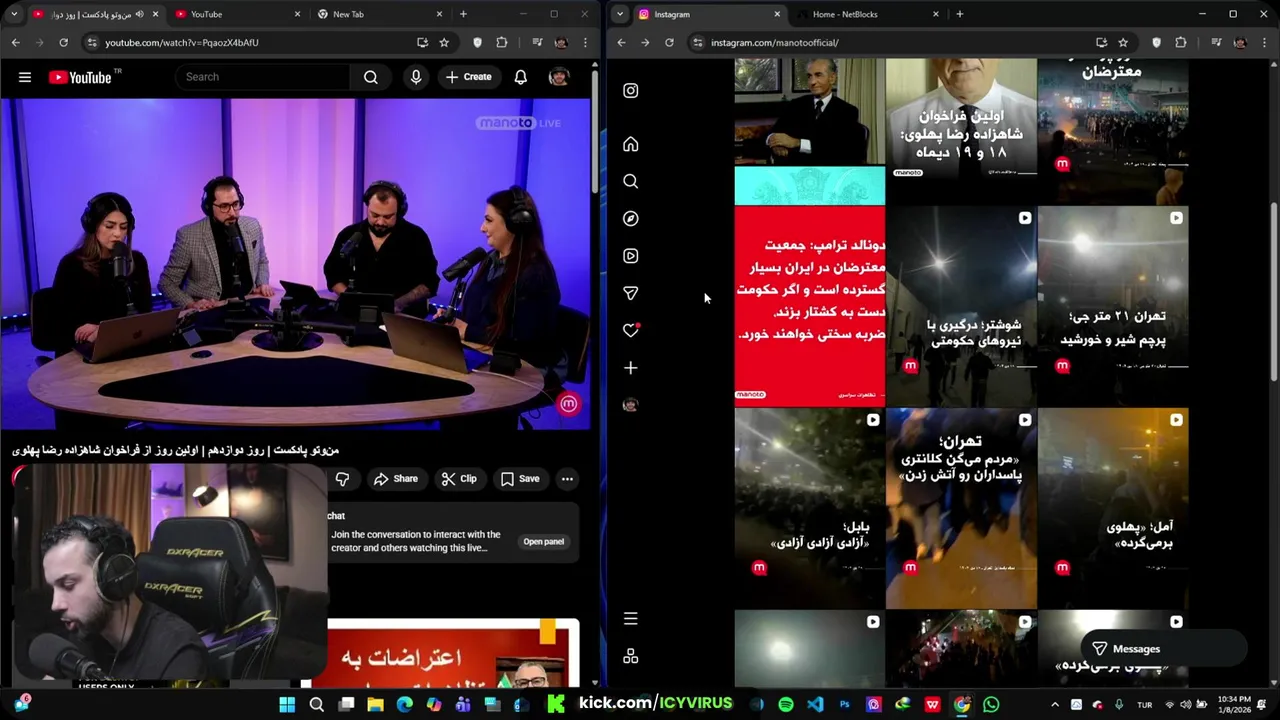This screenshot has width=1280, height=720.
Task: Open the Babol 'Azadi Azadi' reel
Action: click(x=810, y=508)
